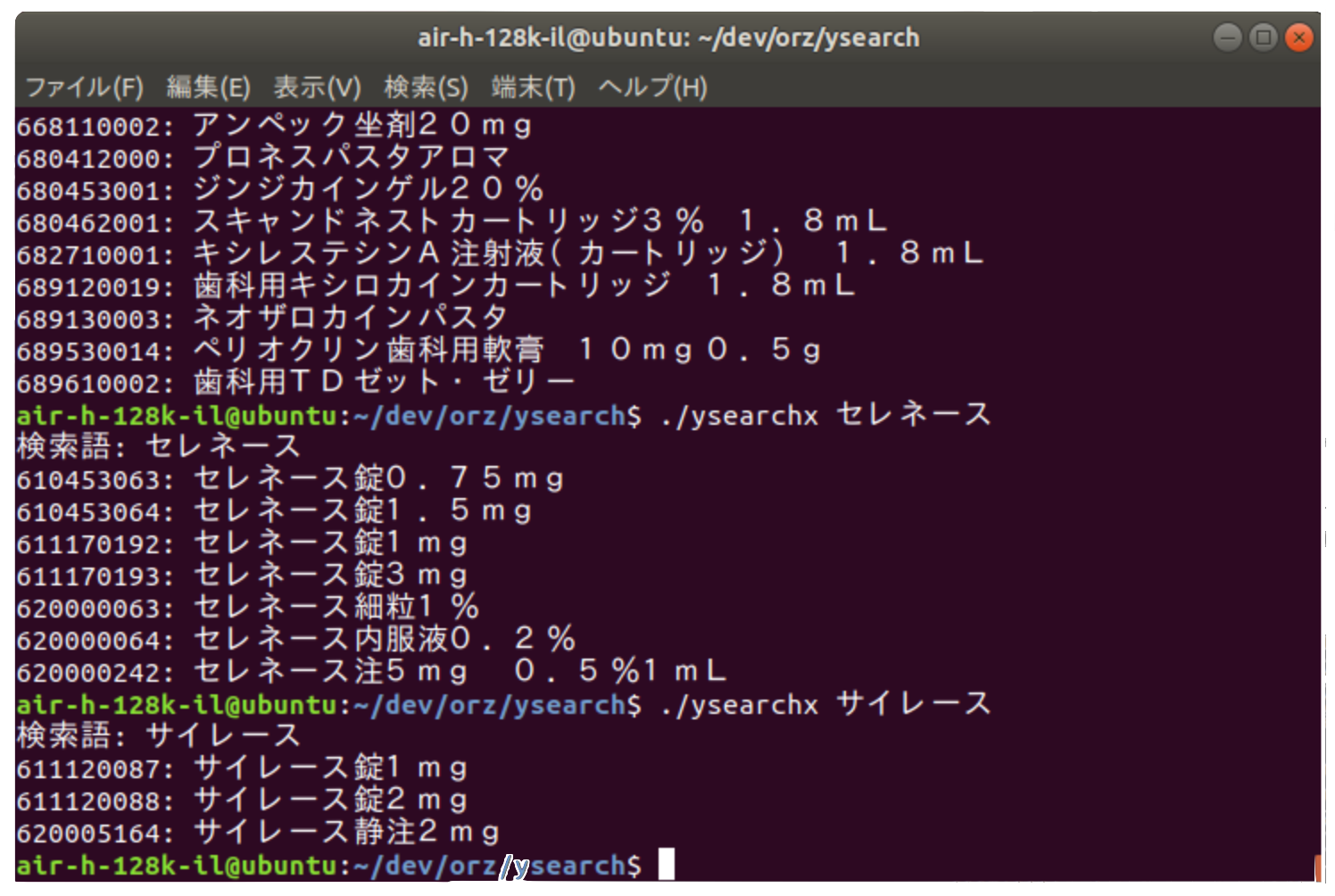Open the ヘルプ(H) menu
The image size is (1335, 896).
coord(652,87)
